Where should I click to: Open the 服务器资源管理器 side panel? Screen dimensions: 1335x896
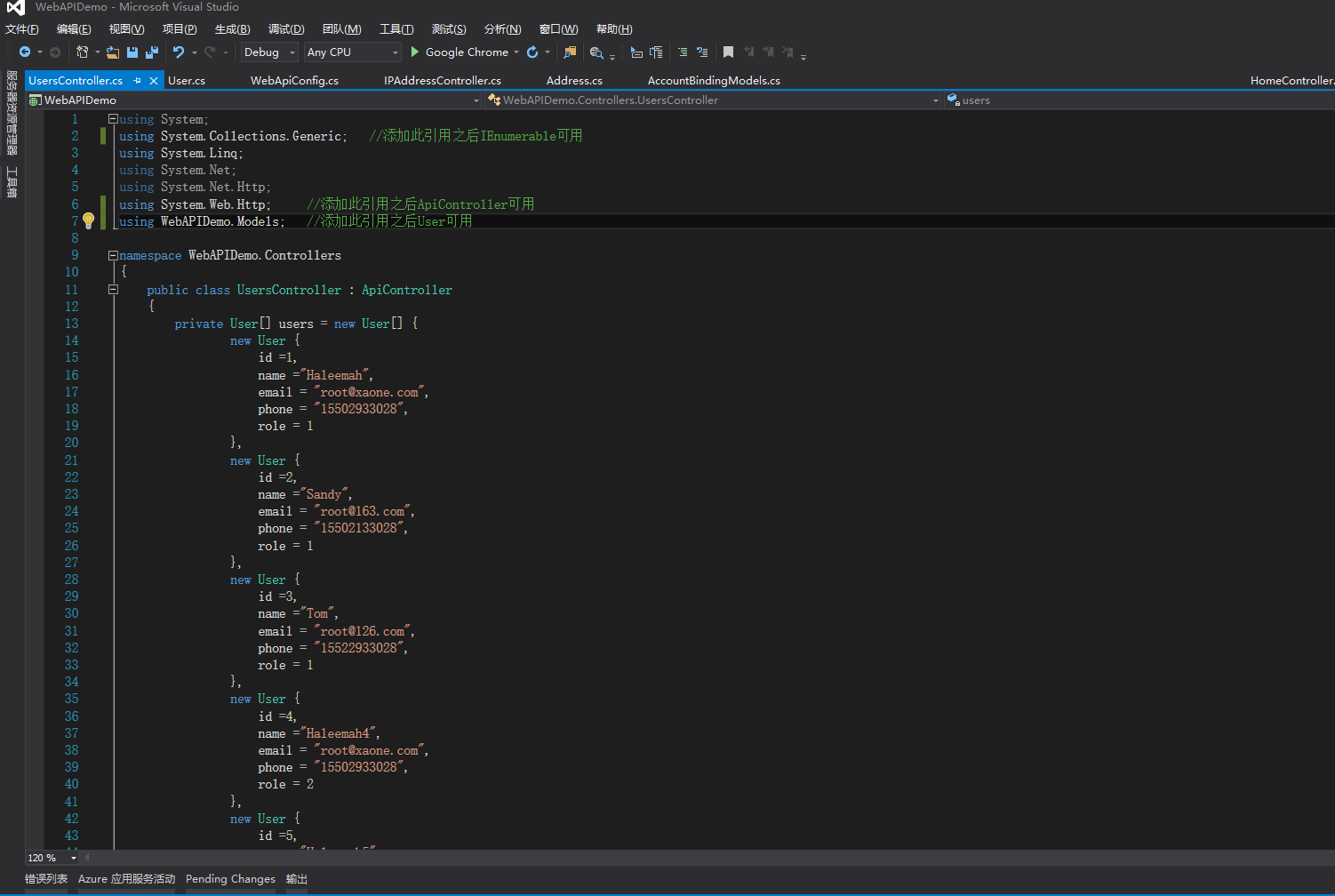click(12, 113)
